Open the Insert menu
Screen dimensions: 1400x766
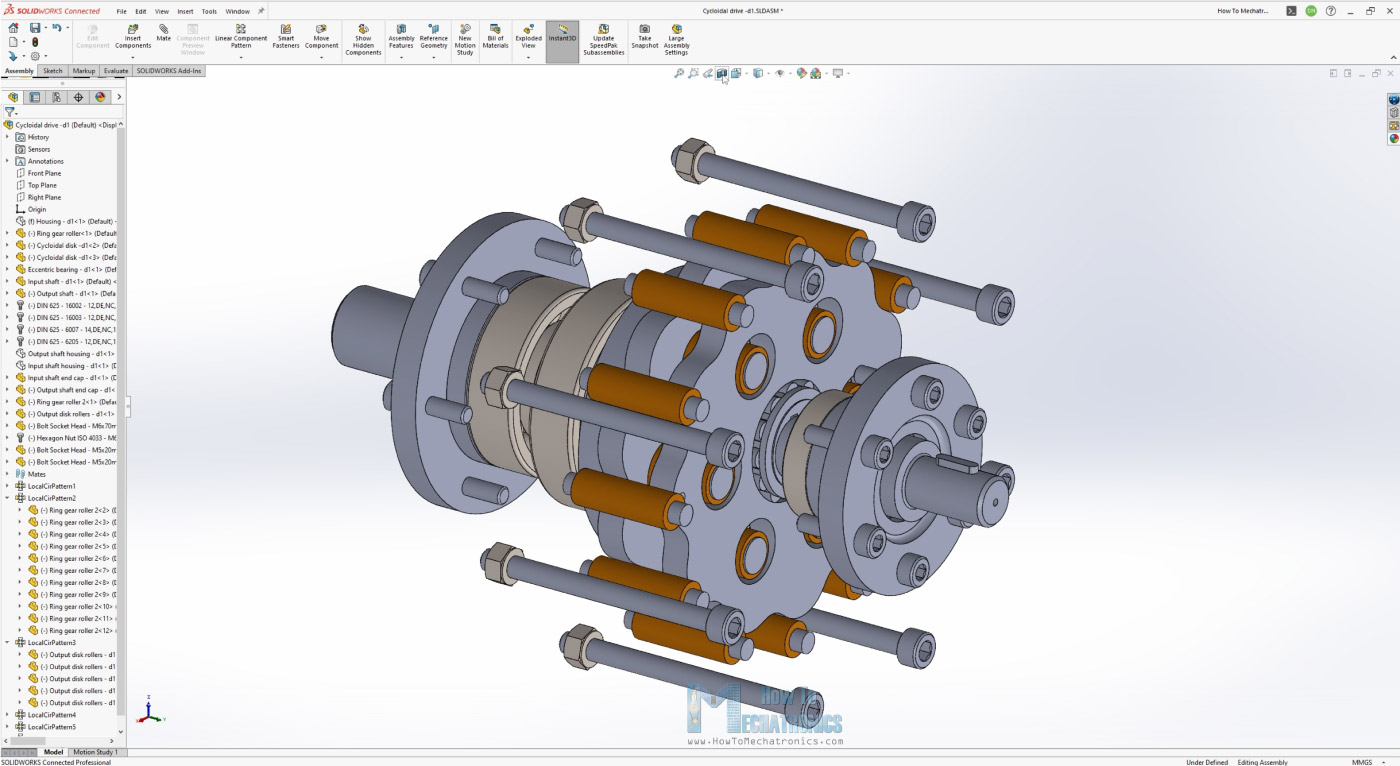185,11
